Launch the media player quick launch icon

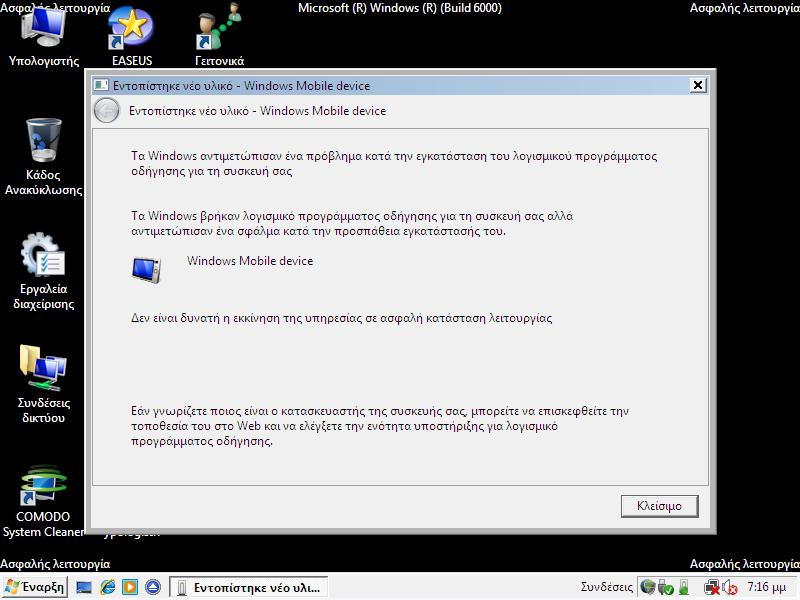coord(130,588)
